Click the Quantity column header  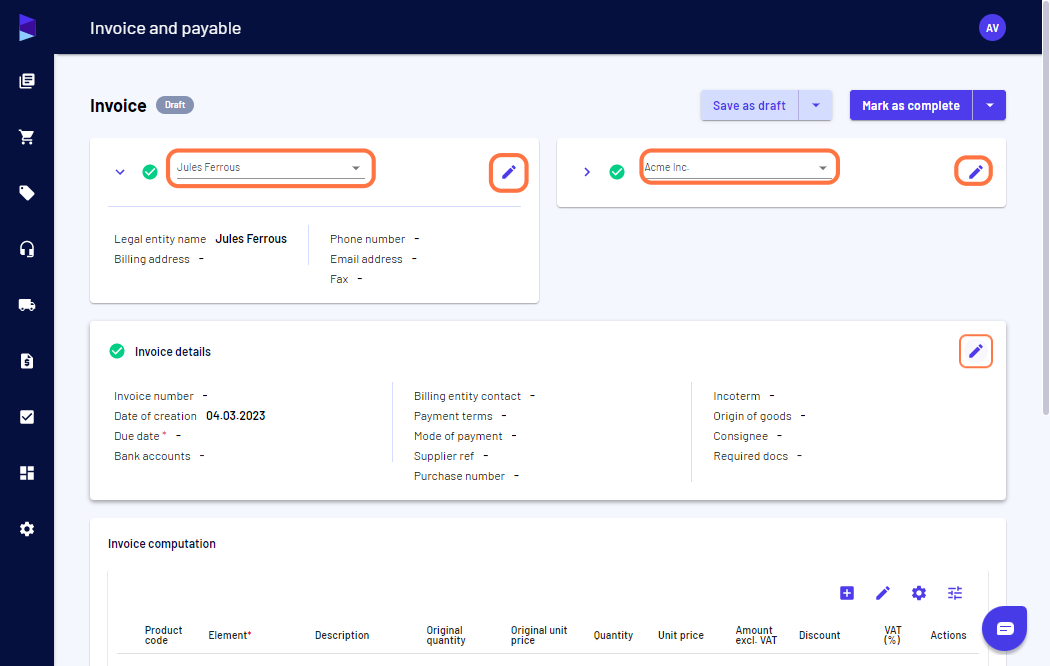pos(613,635)
